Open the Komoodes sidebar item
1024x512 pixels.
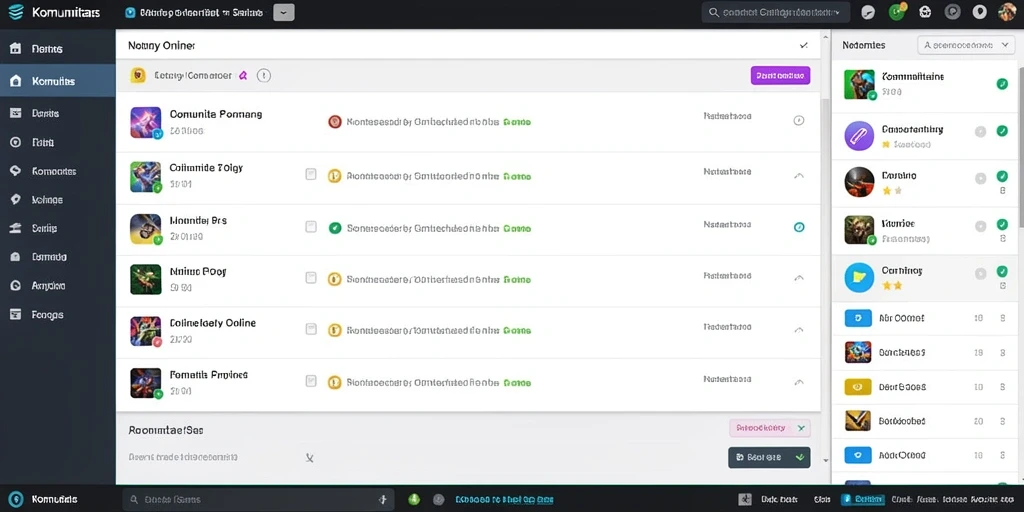click(57, 171)
